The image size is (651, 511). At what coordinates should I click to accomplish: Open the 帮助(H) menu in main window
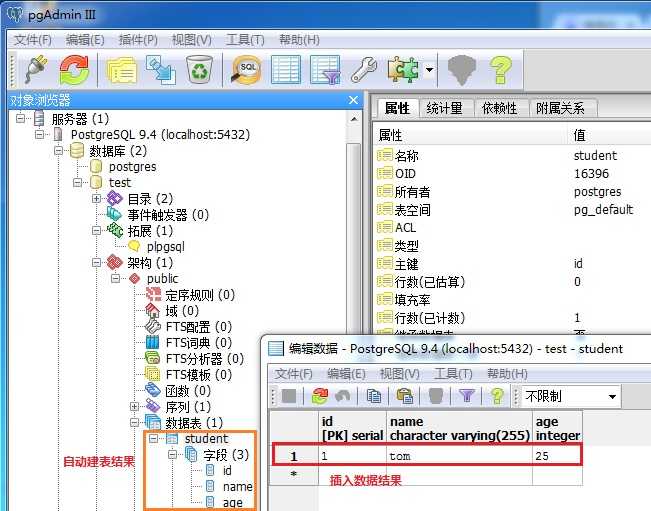point(299,40)
